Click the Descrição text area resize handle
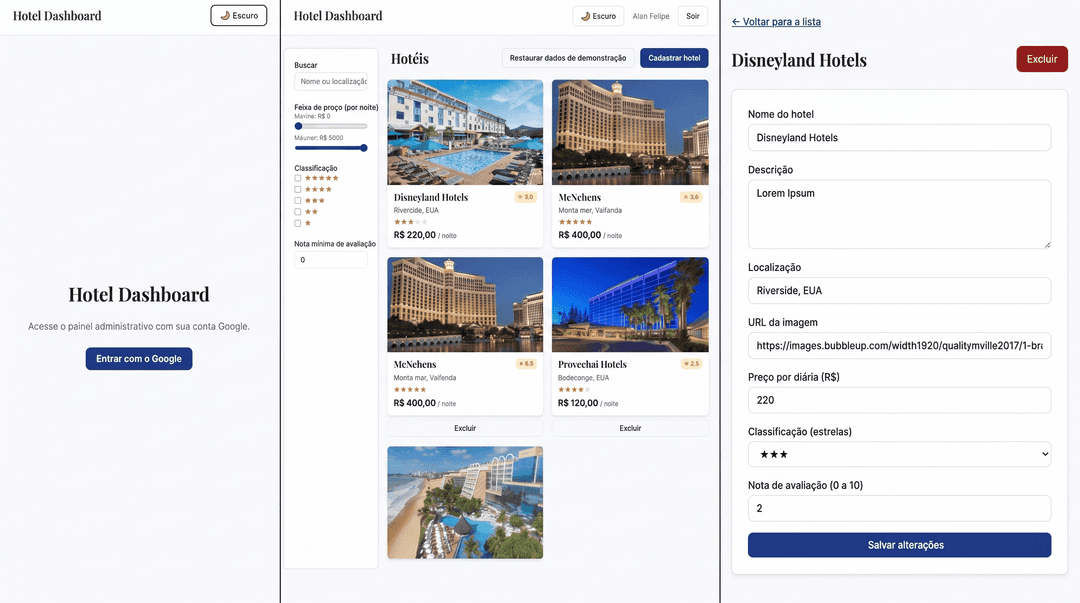1080x603 pixels. coord(1047,245)
